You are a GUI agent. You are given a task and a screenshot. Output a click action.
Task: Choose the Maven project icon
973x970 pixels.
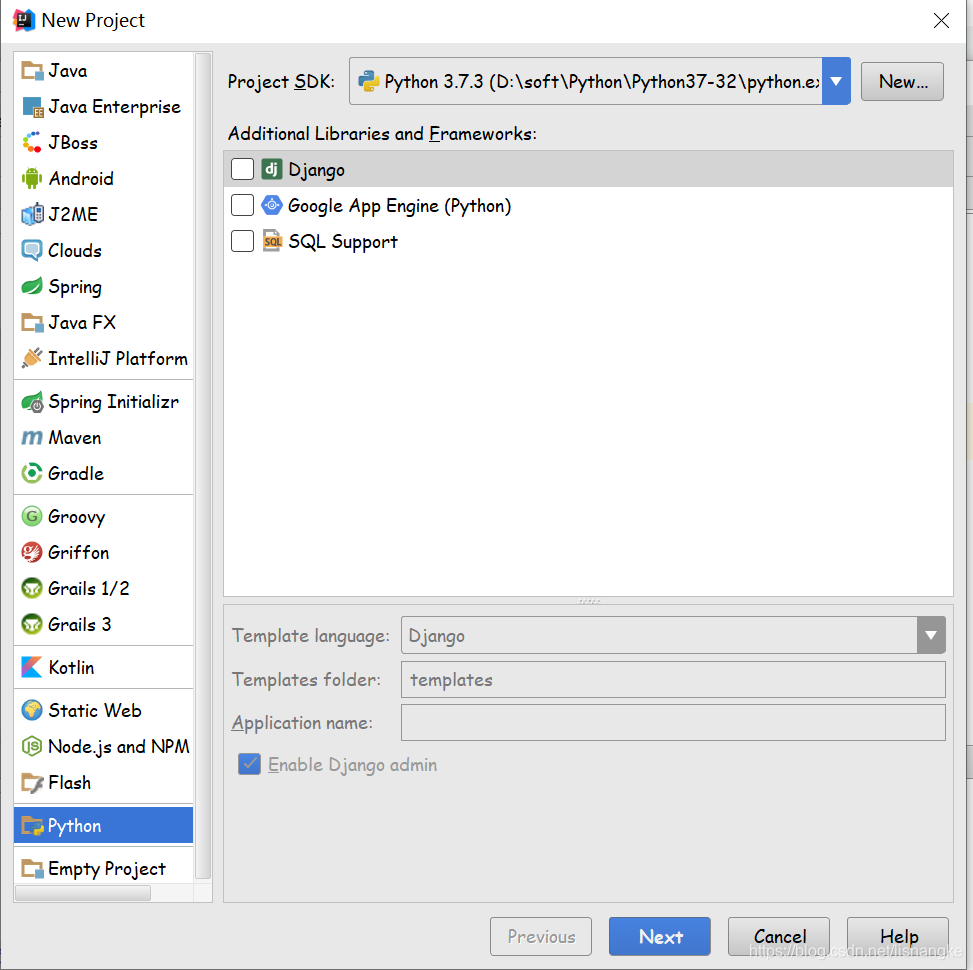pyautogui.click(x=32, y=438)
